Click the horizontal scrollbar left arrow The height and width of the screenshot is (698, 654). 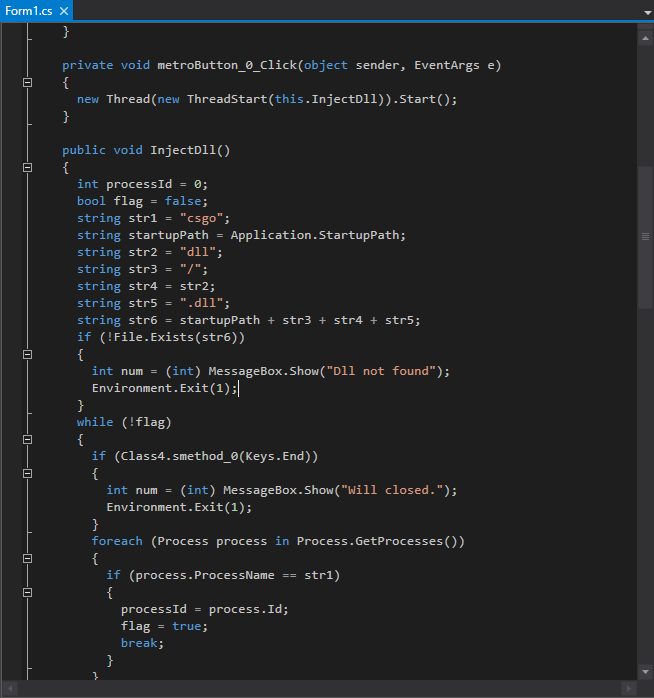point(10,689)
